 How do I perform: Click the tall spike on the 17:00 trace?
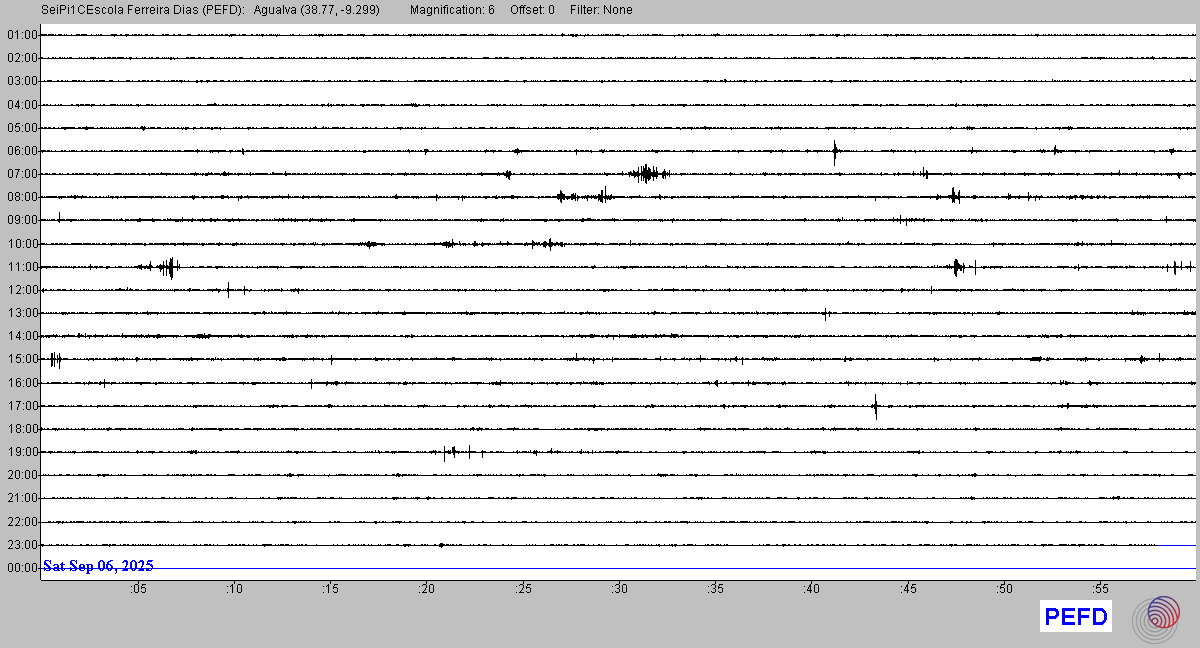point(875,406)
